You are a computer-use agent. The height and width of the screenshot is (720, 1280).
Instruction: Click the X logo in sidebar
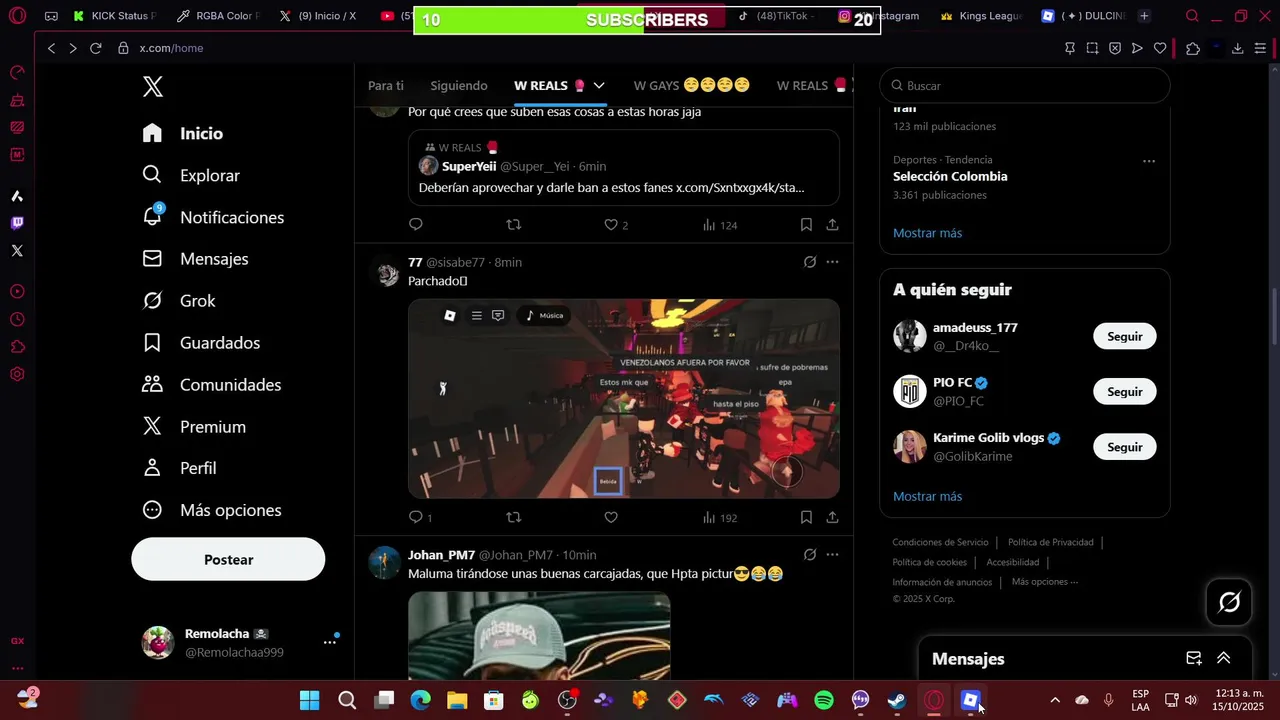[x=153, y=87]
